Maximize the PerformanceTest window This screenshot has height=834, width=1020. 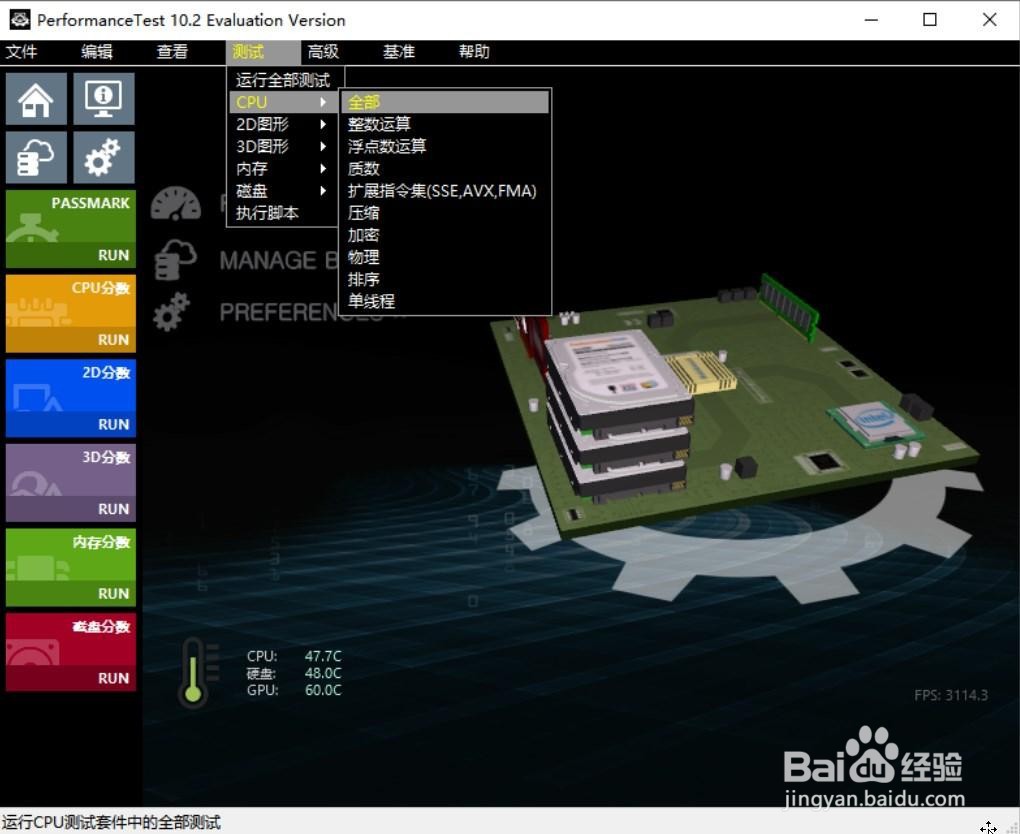tap(930, 20)
